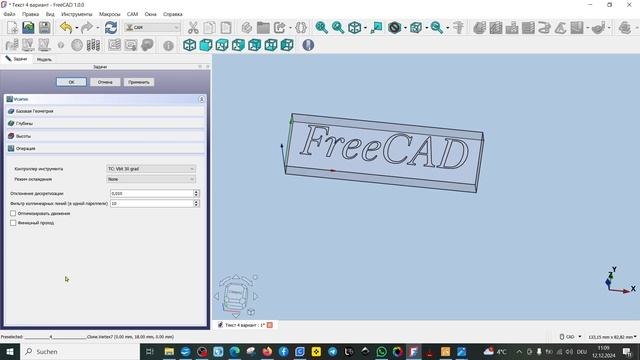
Task: Switch to front view cube
Action: point(206,45)
